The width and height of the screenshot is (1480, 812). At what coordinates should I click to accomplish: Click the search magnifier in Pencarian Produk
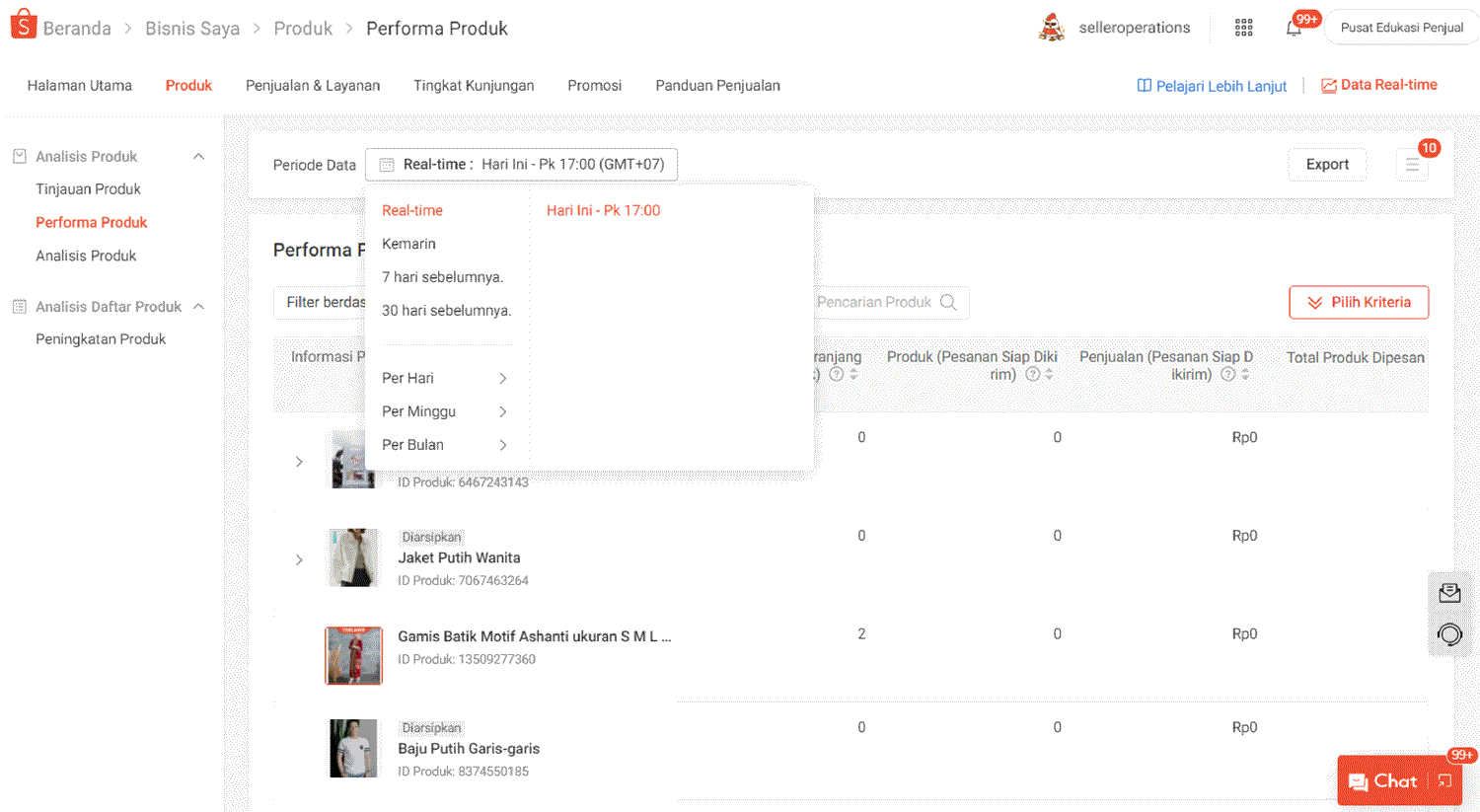pyautogui.click(x=948, y=302)
